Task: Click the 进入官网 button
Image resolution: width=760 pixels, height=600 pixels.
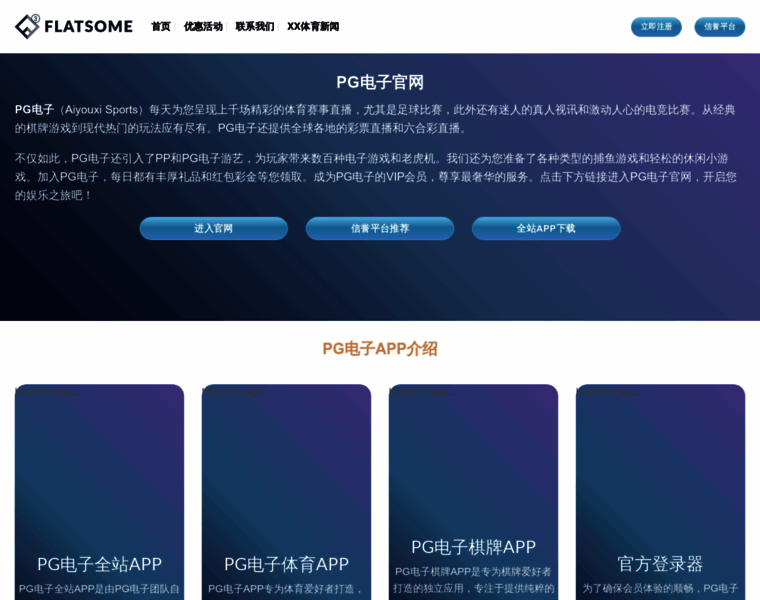Action: (214, 228)
